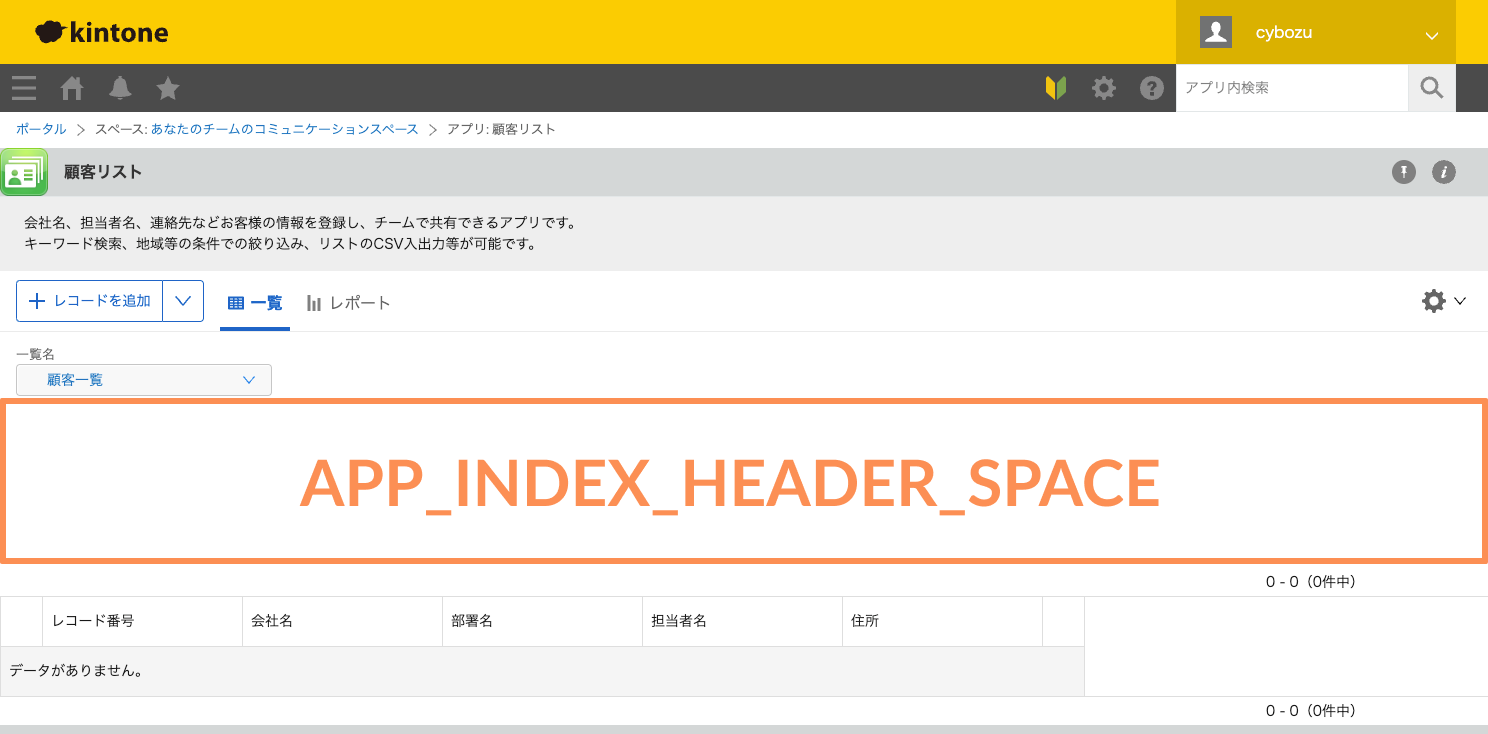Follow the ポータル breadcrumb link
Screen dimensions: 1488x734
click(x=41, y=129)
